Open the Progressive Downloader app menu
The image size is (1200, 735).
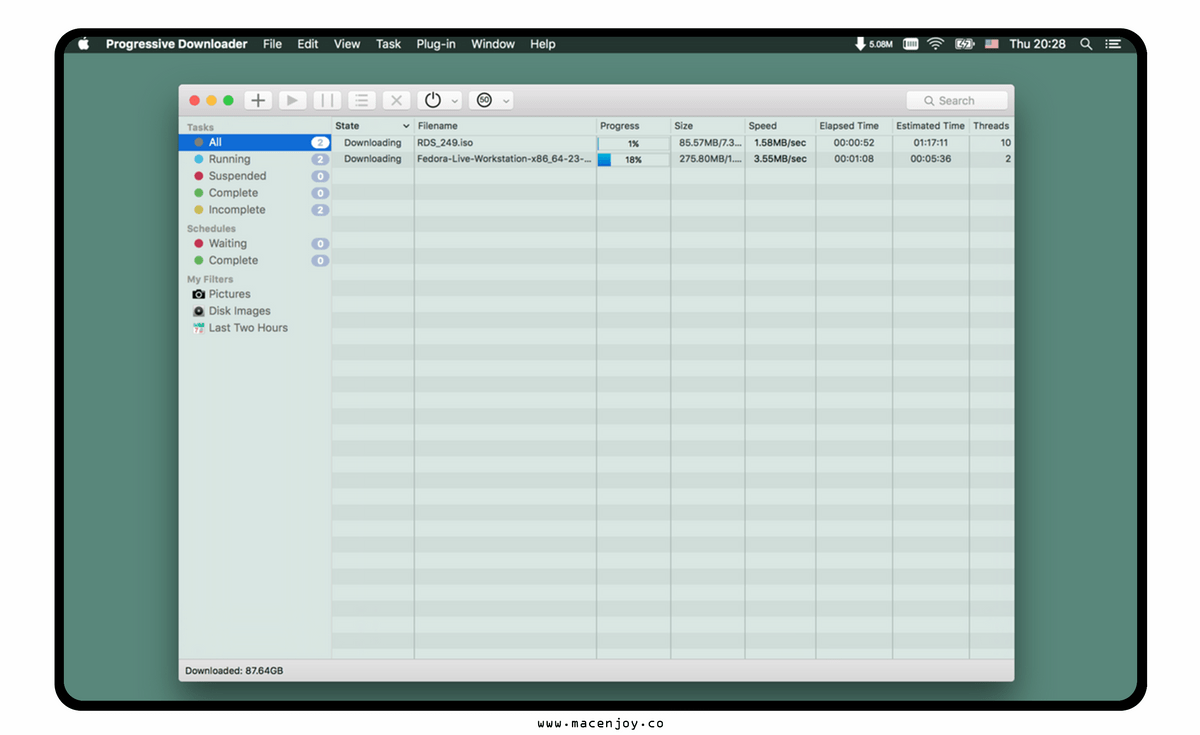[x=177, y=44]
